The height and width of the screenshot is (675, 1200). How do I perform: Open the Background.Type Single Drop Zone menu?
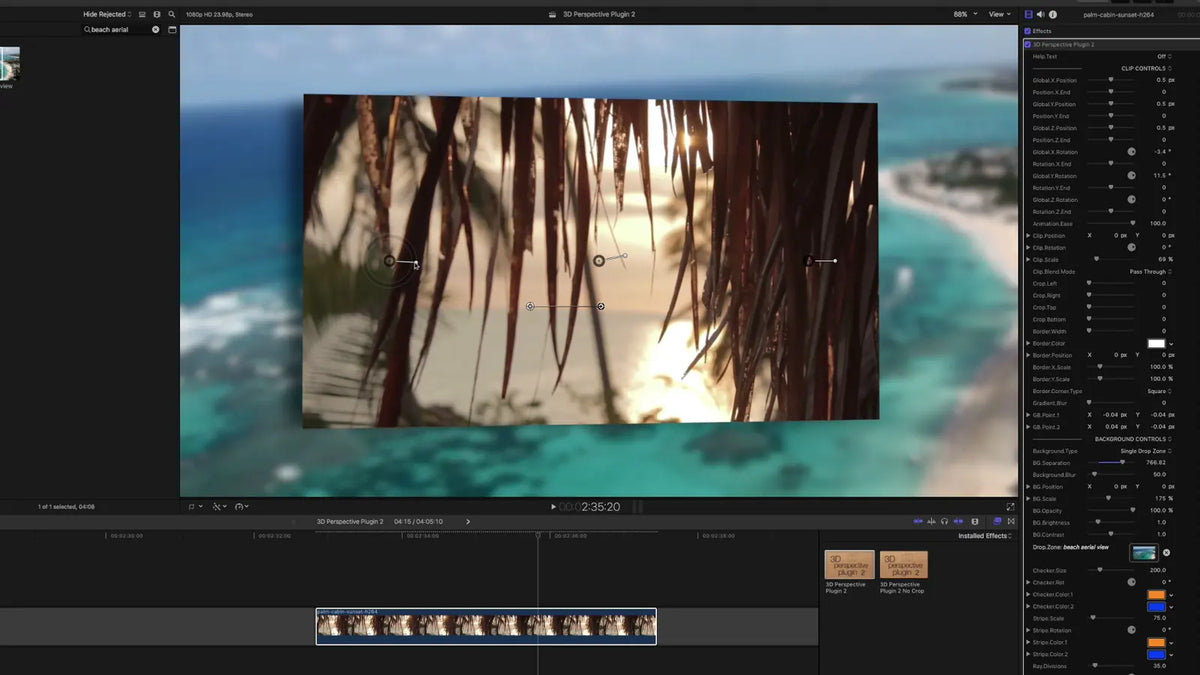coord(1147,451)
